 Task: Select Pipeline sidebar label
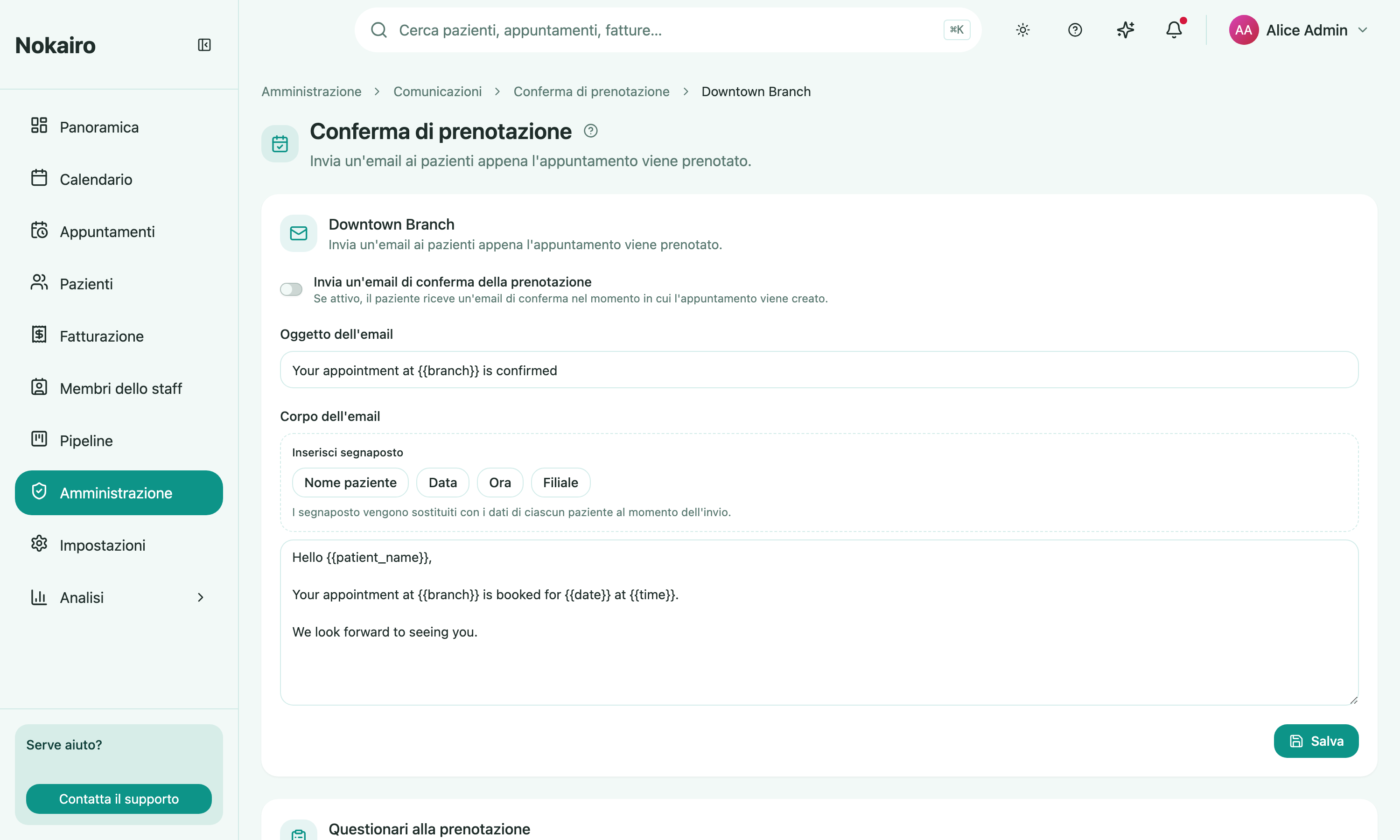click(86, 441)
